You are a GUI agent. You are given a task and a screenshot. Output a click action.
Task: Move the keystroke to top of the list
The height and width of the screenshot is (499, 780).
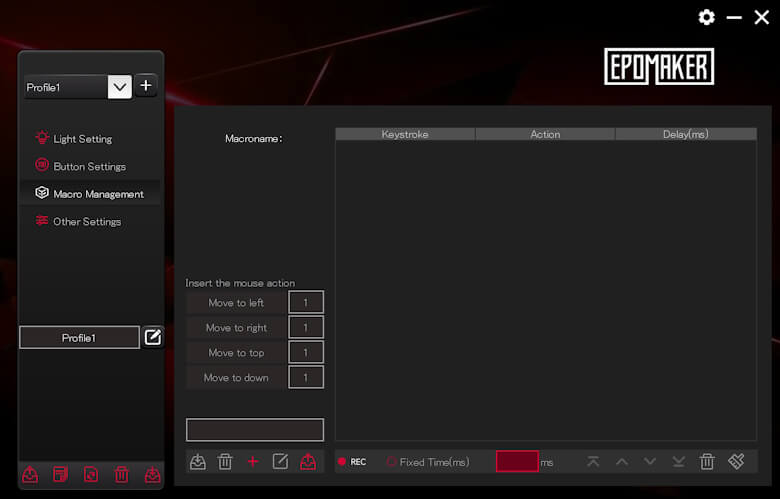tap(593, 461)
